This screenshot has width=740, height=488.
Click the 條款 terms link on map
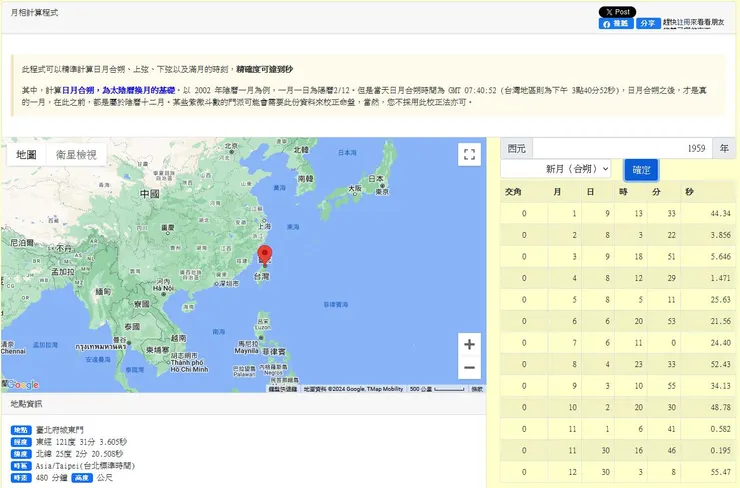477,388
